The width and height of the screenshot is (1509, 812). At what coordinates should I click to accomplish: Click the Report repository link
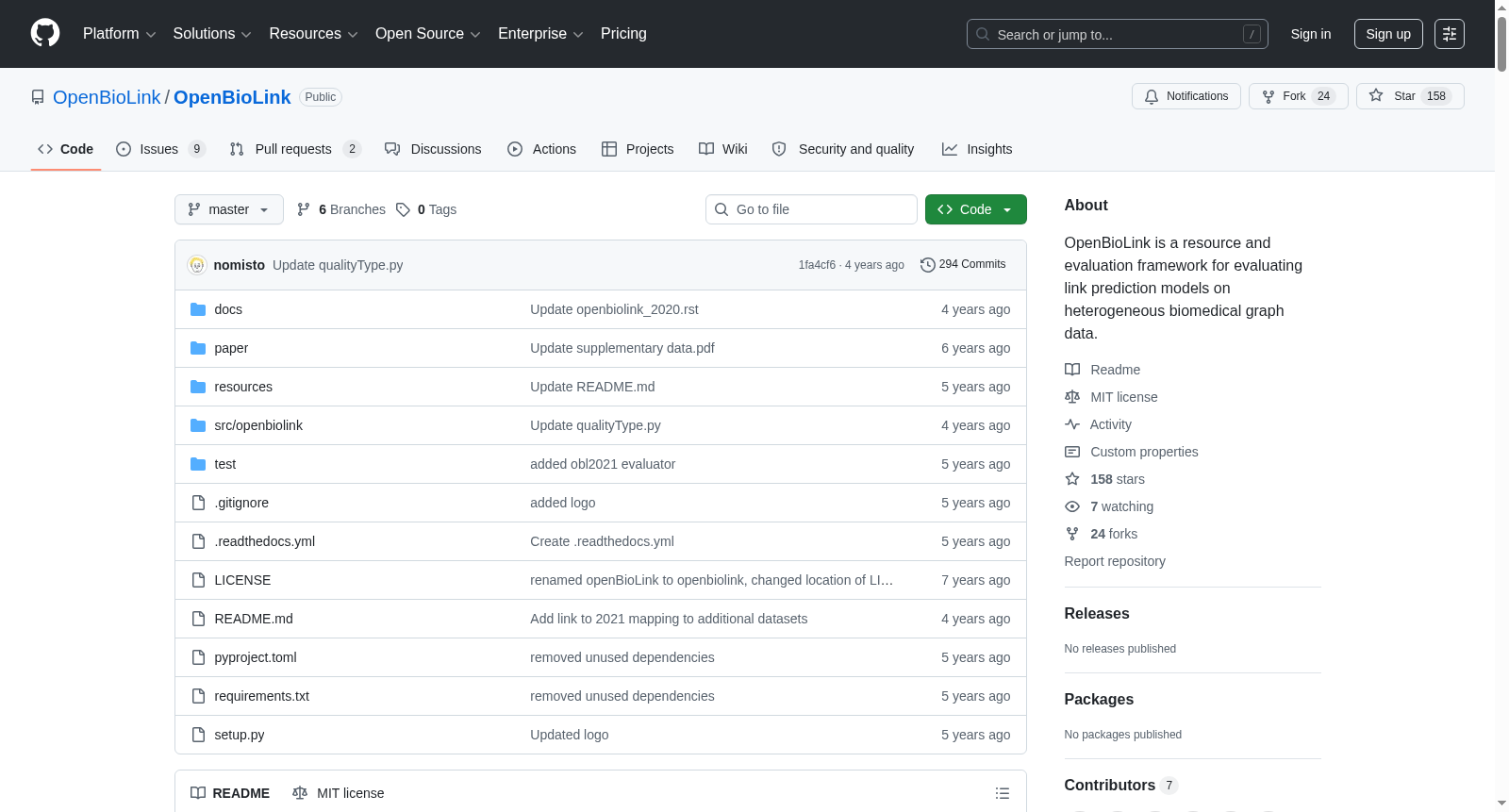pos(1115,561)
